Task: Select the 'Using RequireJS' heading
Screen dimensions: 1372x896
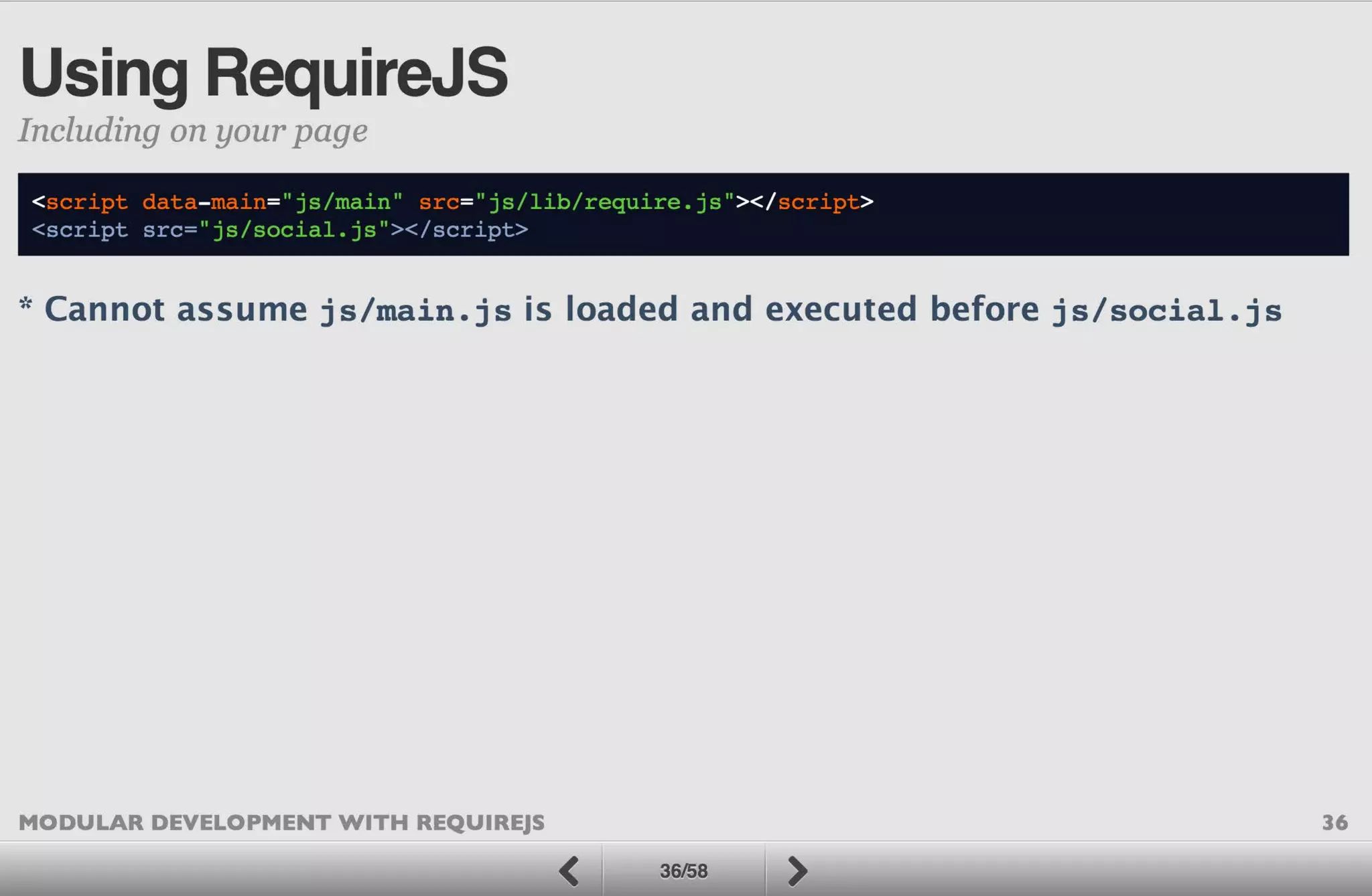Action: click(x=263, y=74)
